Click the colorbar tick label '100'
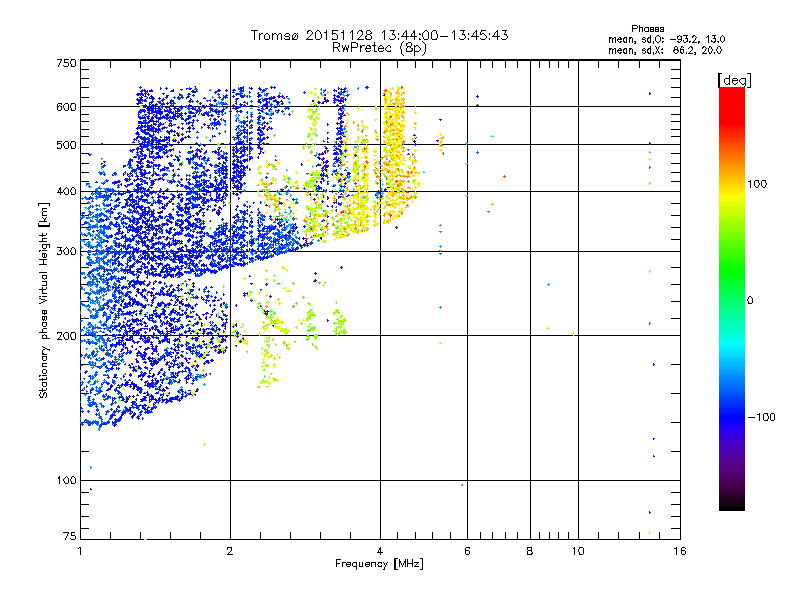The width and height of the screenshot is (800, 600). tap(757, 184)
